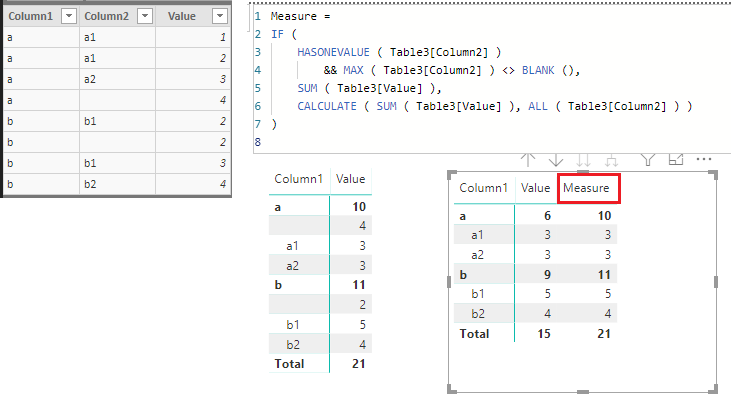Click the Column1 header in the matrix without Measure
This screenshot has height=399, width=731.
click(x=298, y=179)
